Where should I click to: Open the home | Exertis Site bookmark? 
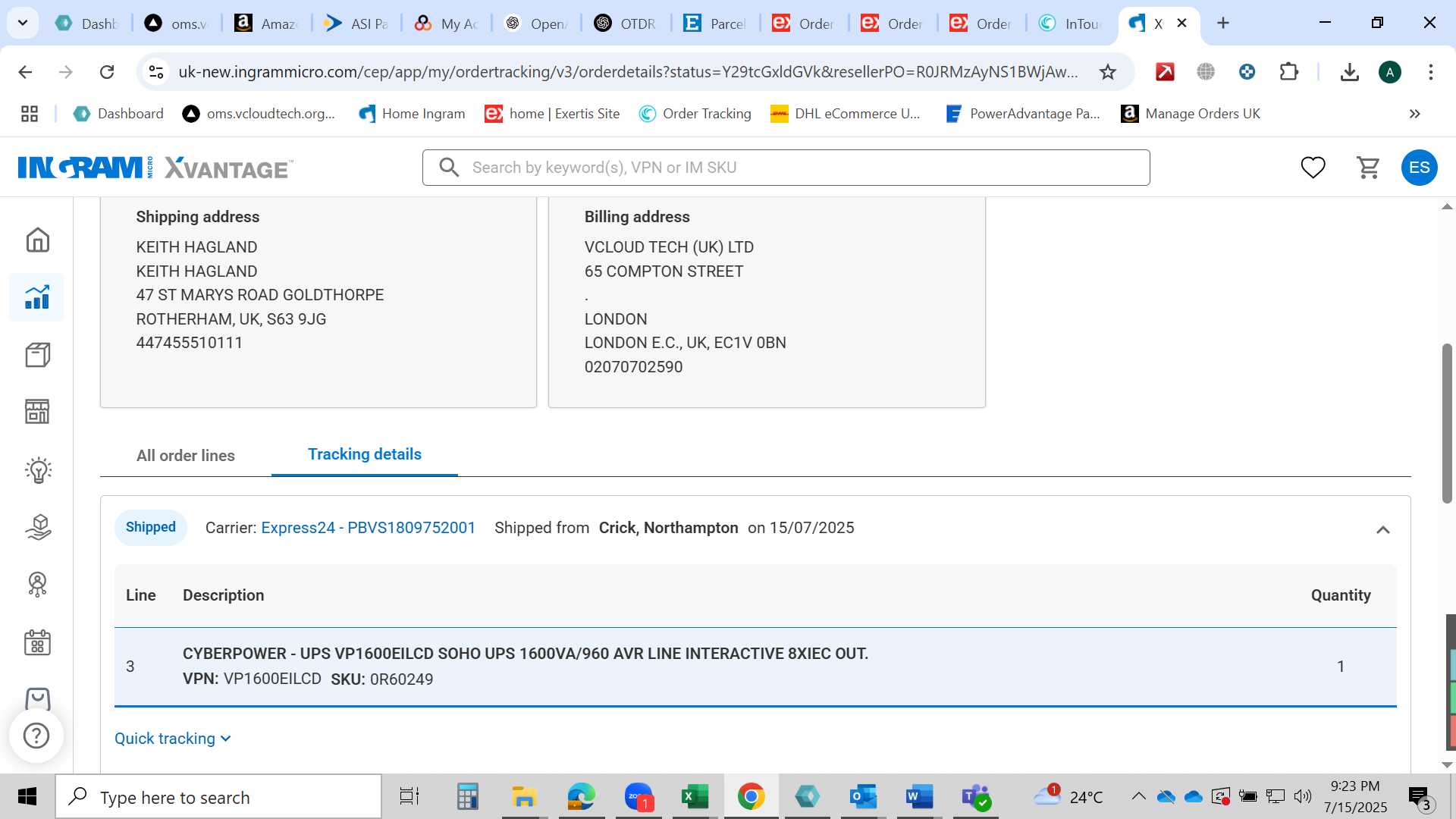tap(552, 114)
